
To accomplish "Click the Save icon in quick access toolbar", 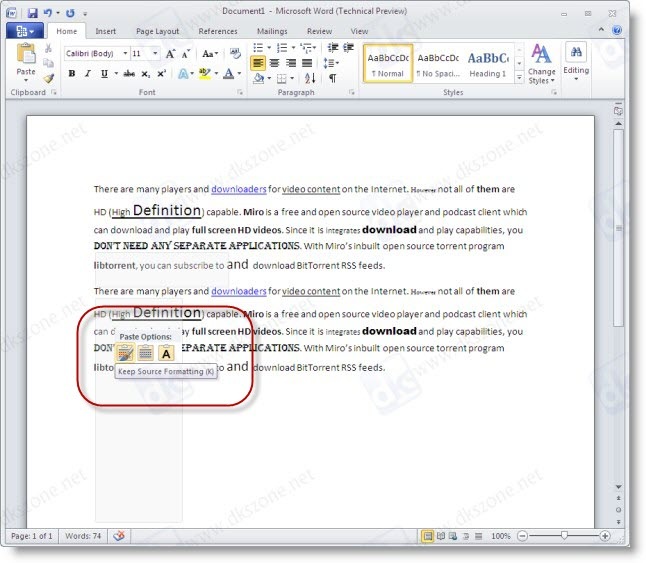I will 33,13.
